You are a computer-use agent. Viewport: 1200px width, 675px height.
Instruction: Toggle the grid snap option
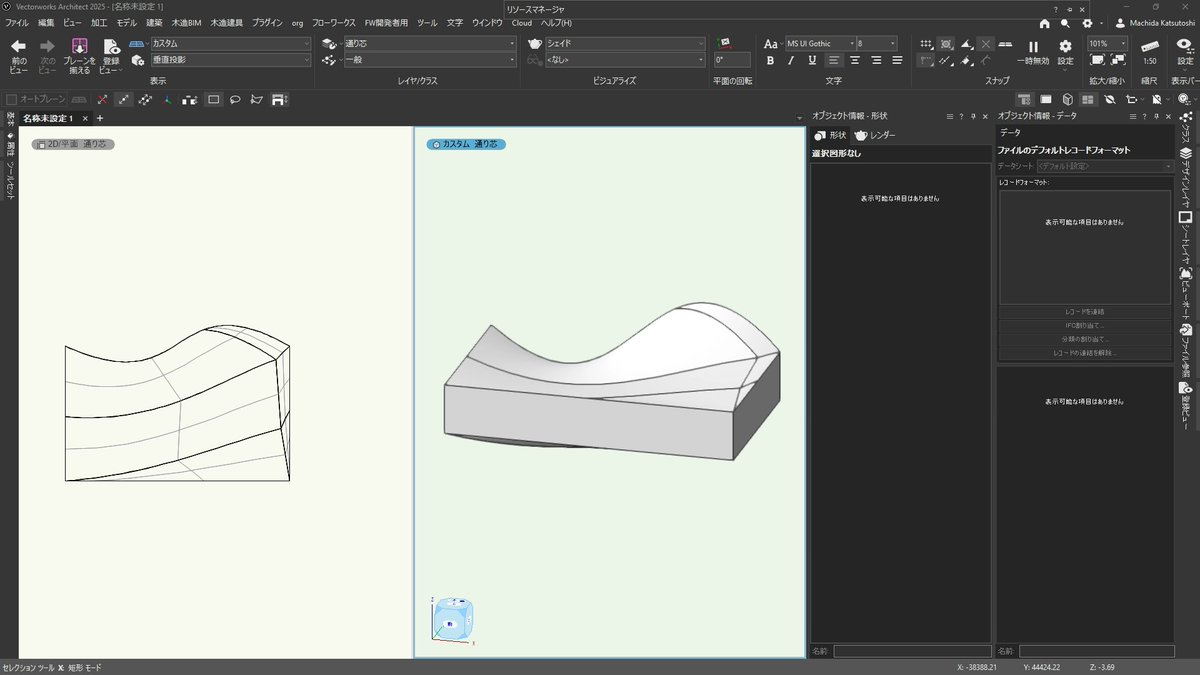pos(926,44)
